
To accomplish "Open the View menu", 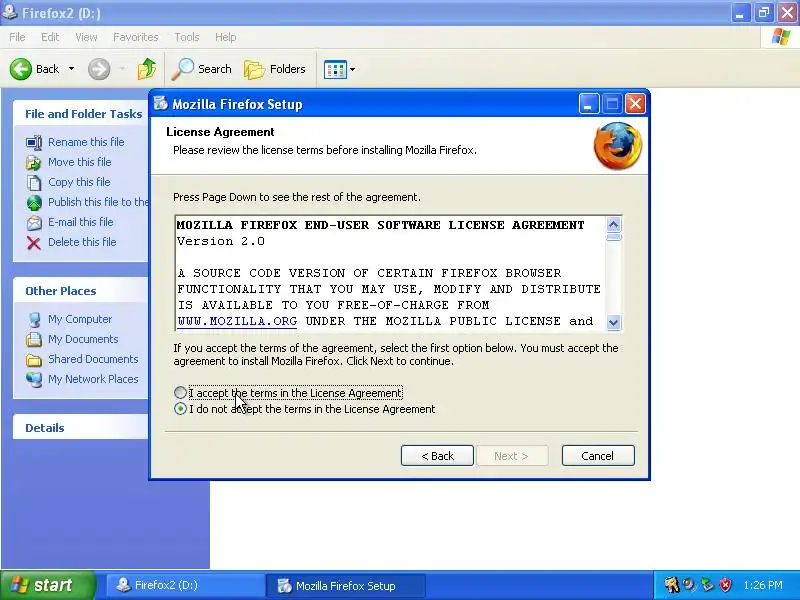I will (86, 37).
